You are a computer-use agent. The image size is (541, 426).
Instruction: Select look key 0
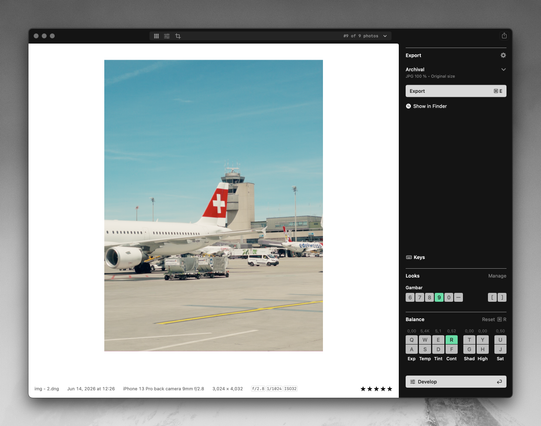pyautogui.click(x=449, y=297)
